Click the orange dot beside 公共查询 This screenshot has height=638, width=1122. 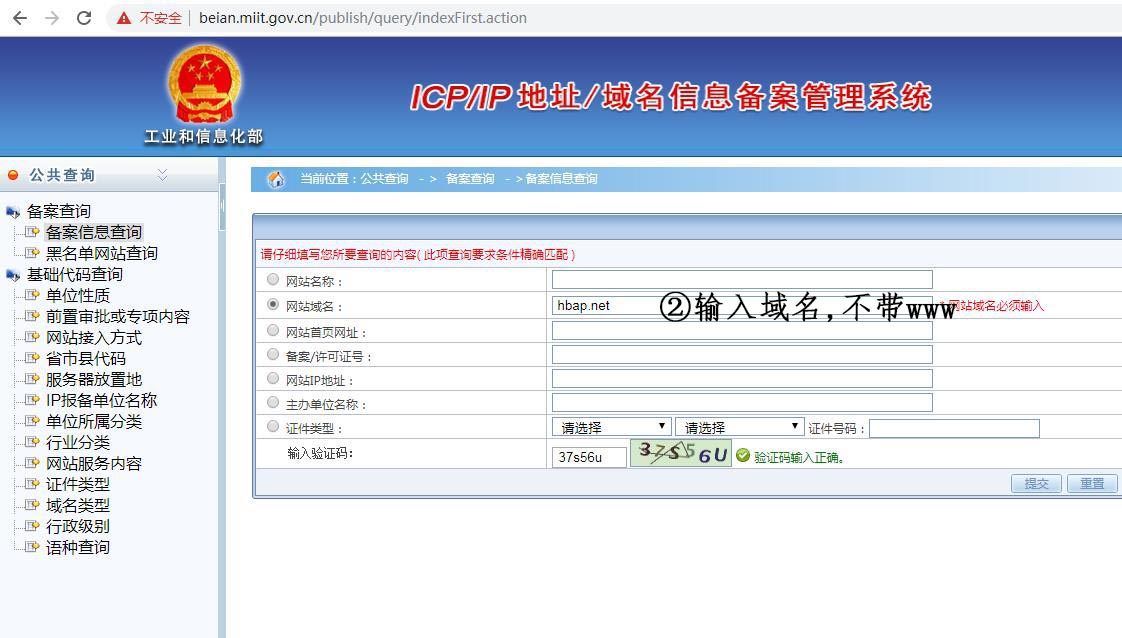coord(13,176)
